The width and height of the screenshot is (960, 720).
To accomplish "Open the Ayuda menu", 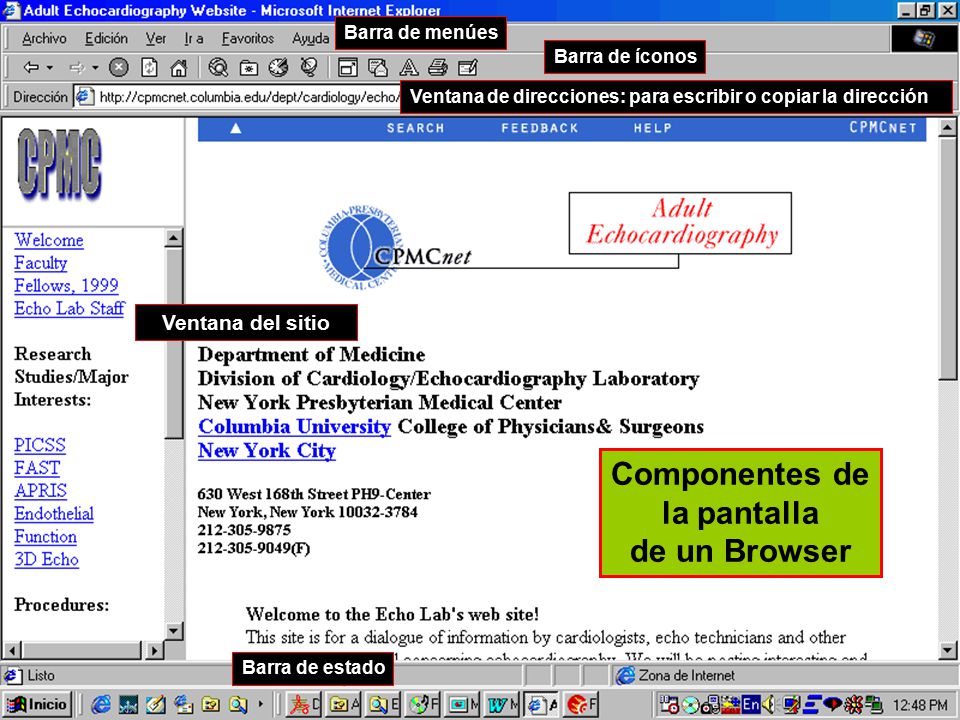I will point(310,39).
